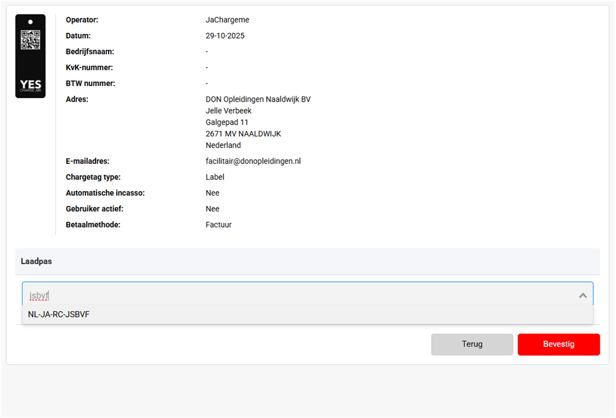Click the Automatische incasso value Nee
This screenshot has width=616, height=418.
tap(213, 193)
